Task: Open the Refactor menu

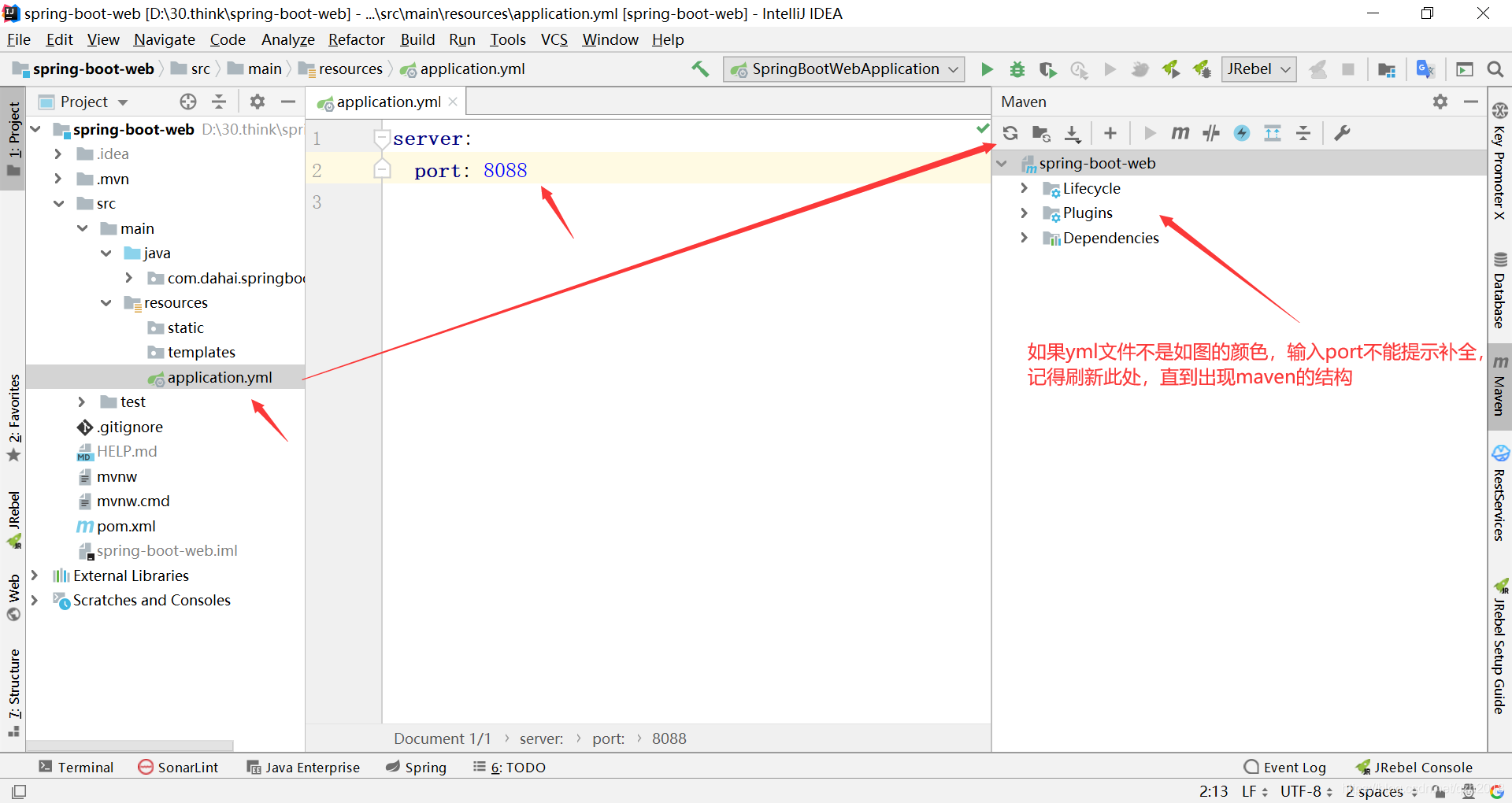Action: click(357, 39)
